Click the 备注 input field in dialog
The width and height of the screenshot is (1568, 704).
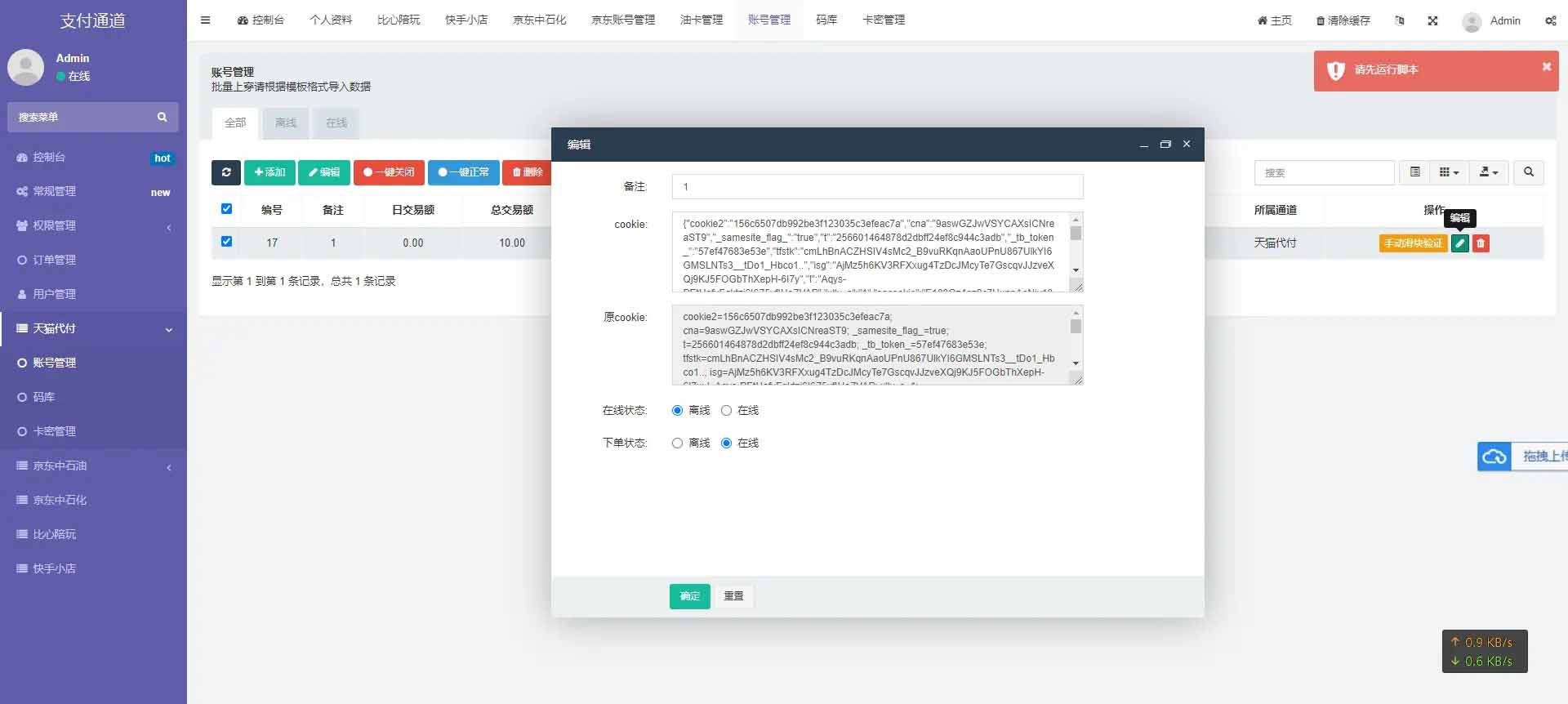(x=877, y=187)
